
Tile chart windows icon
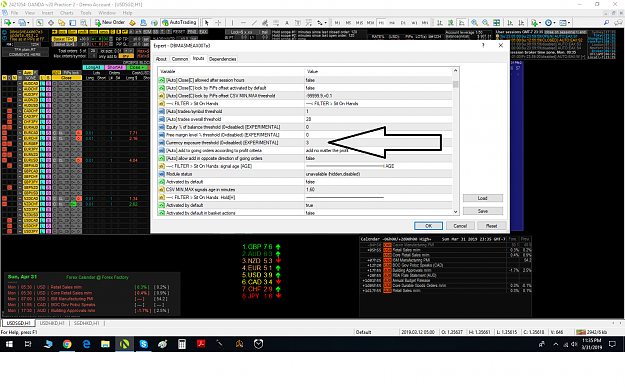point(496,23)
